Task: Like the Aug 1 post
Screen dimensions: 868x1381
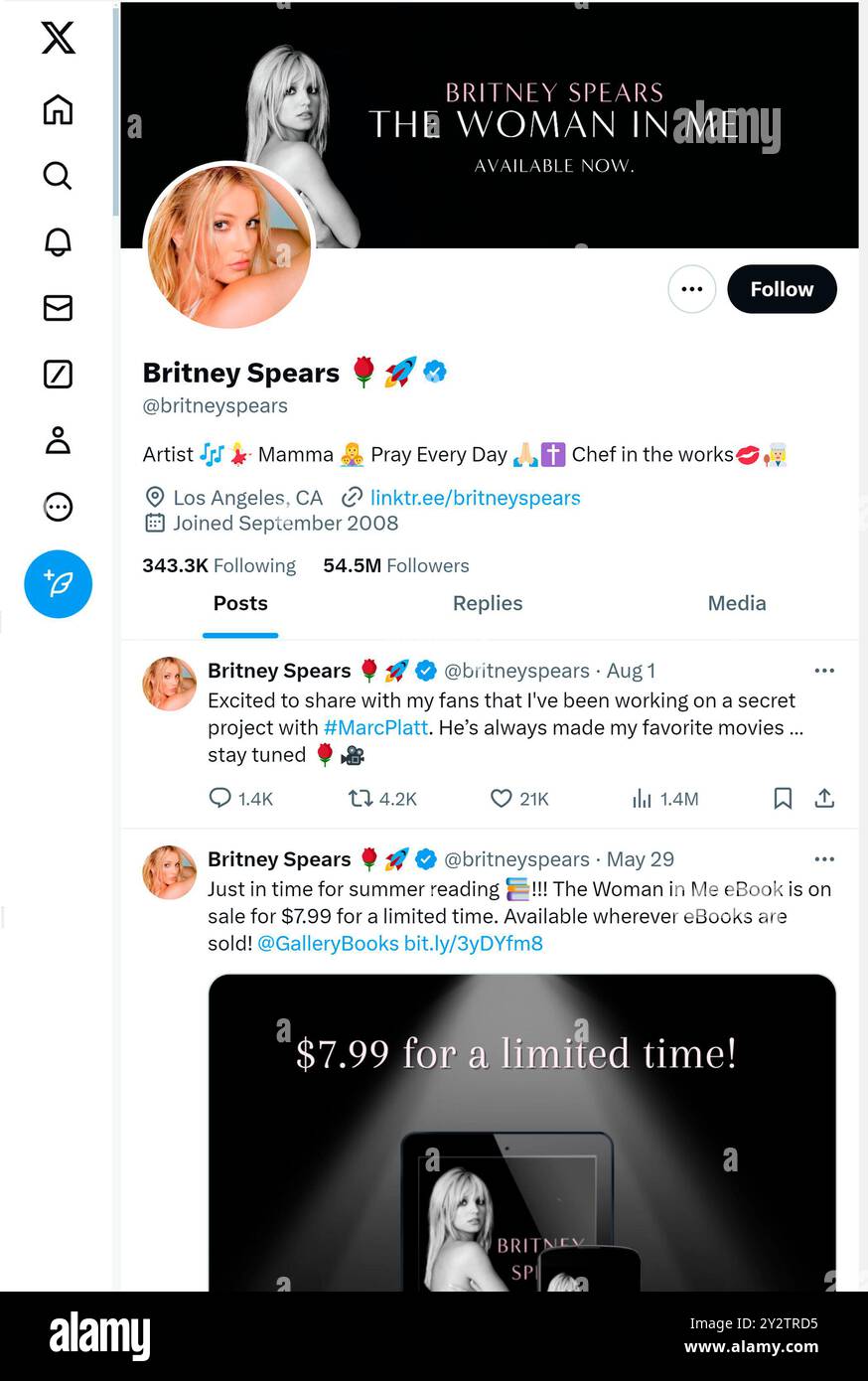Action: [519, 799]
